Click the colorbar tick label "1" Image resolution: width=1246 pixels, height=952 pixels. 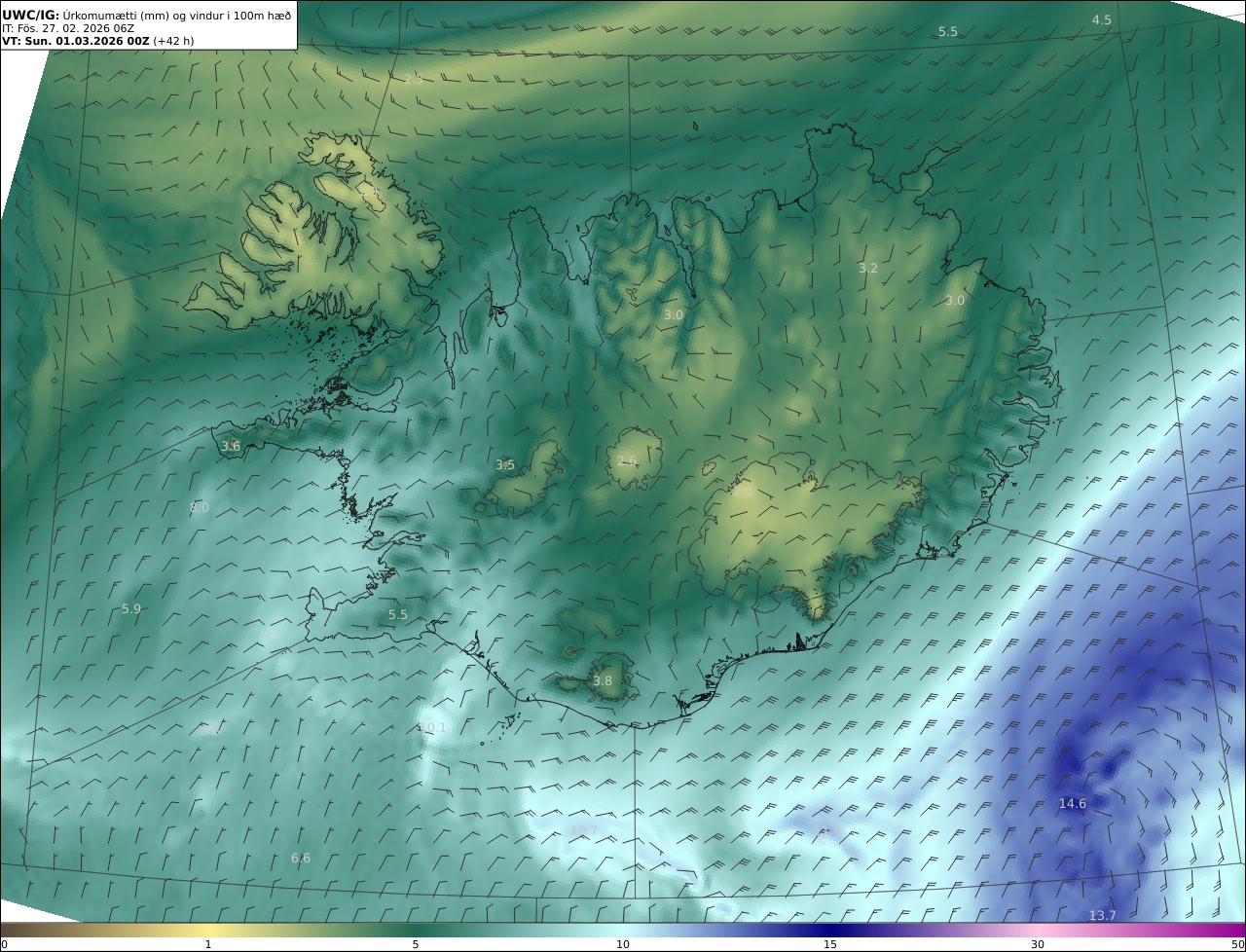click(x=208, y=944)
